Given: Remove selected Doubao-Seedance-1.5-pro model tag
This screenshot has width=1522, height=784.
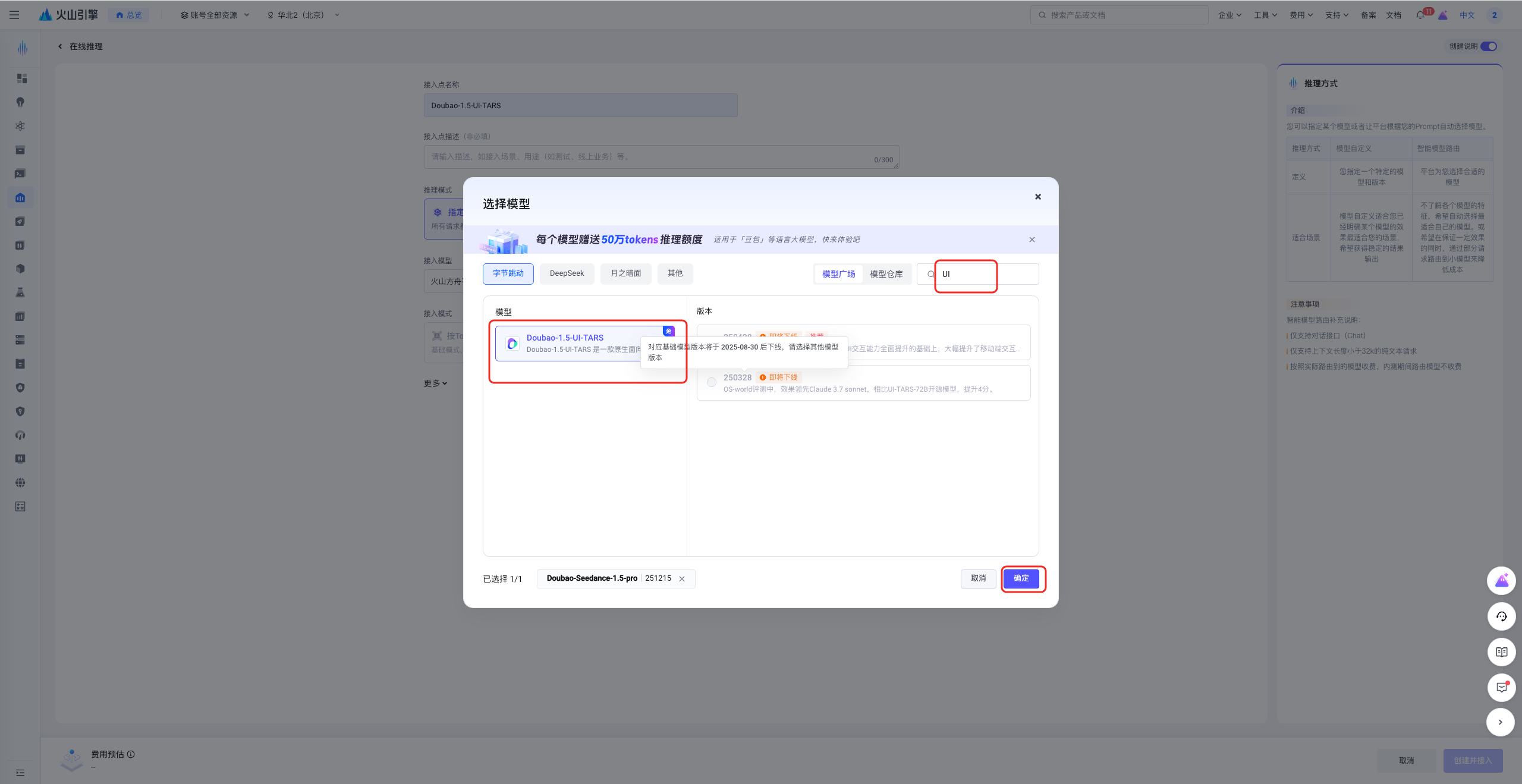Looking at the screenshot, I should click(x=682, y=579).
